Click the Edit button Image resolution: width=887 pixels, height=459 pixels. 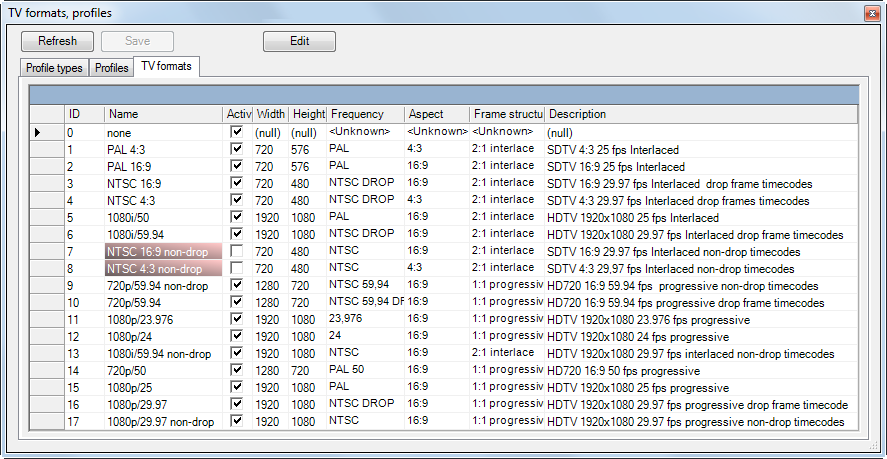pos(299,41)
